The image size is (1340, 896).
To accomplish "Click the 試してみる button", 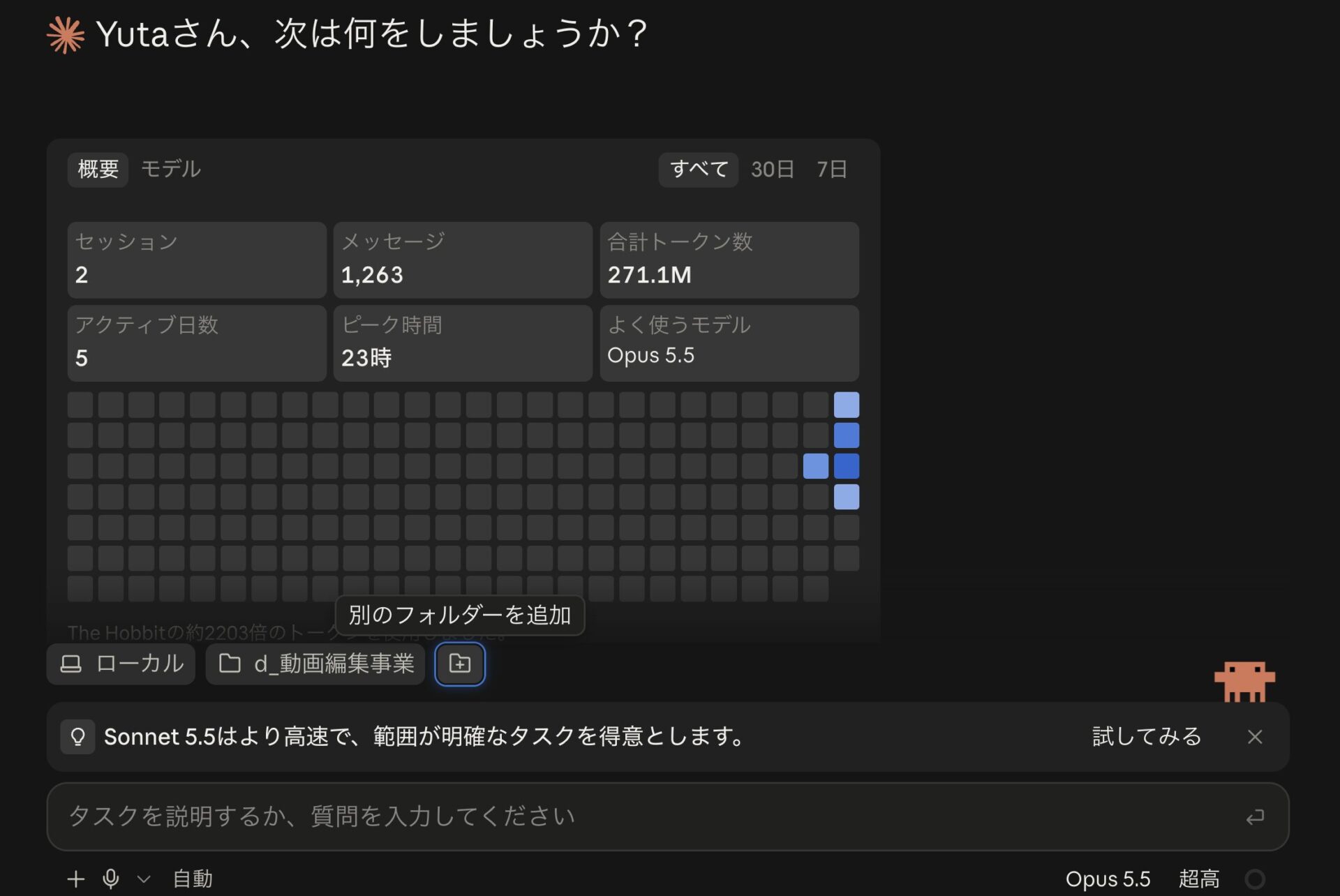I will pos(1147,736).
